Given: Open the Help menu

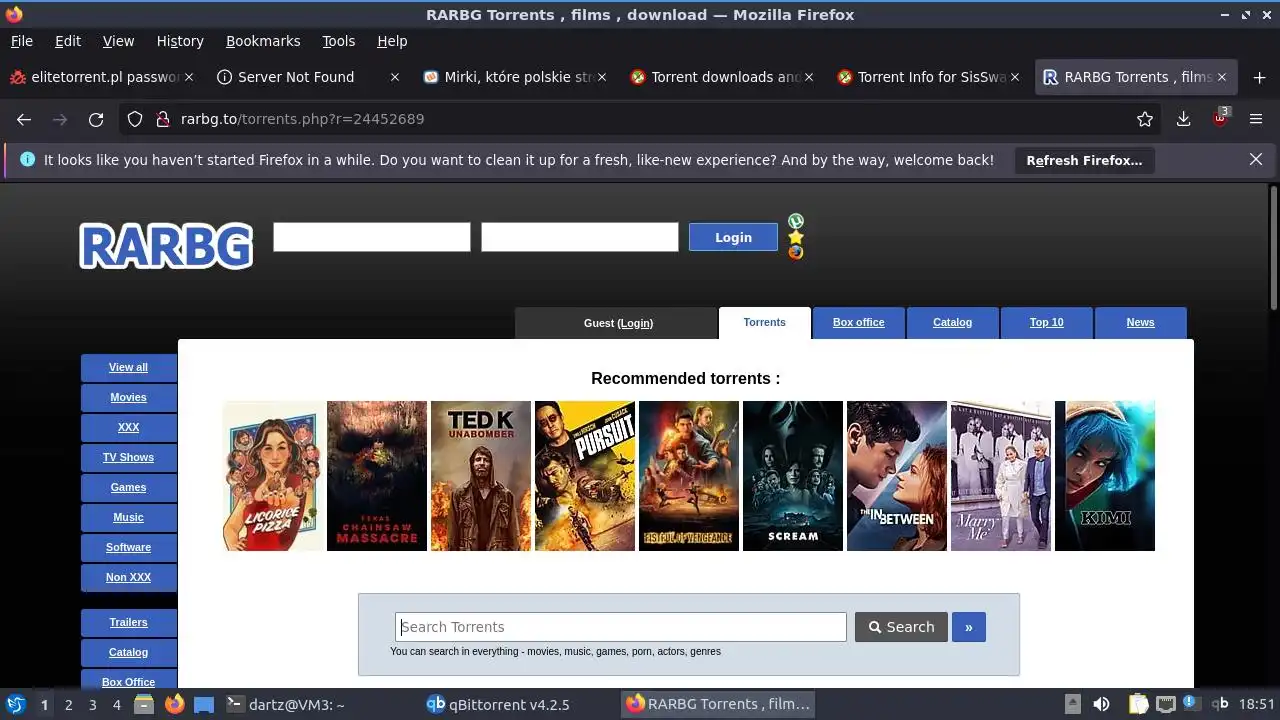Looking at the screenshot, I should point(392,41).
